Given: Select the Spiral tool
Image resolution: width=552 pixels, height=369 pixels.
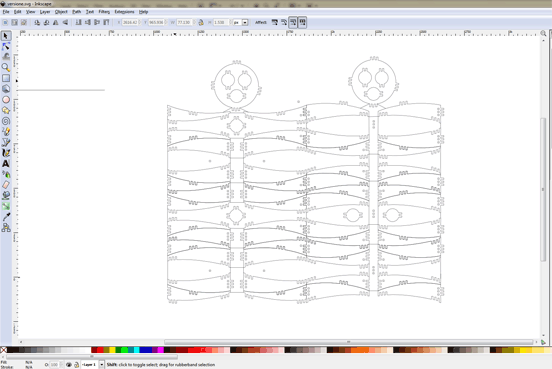Looking at the screenshot, I should [6, 121].
